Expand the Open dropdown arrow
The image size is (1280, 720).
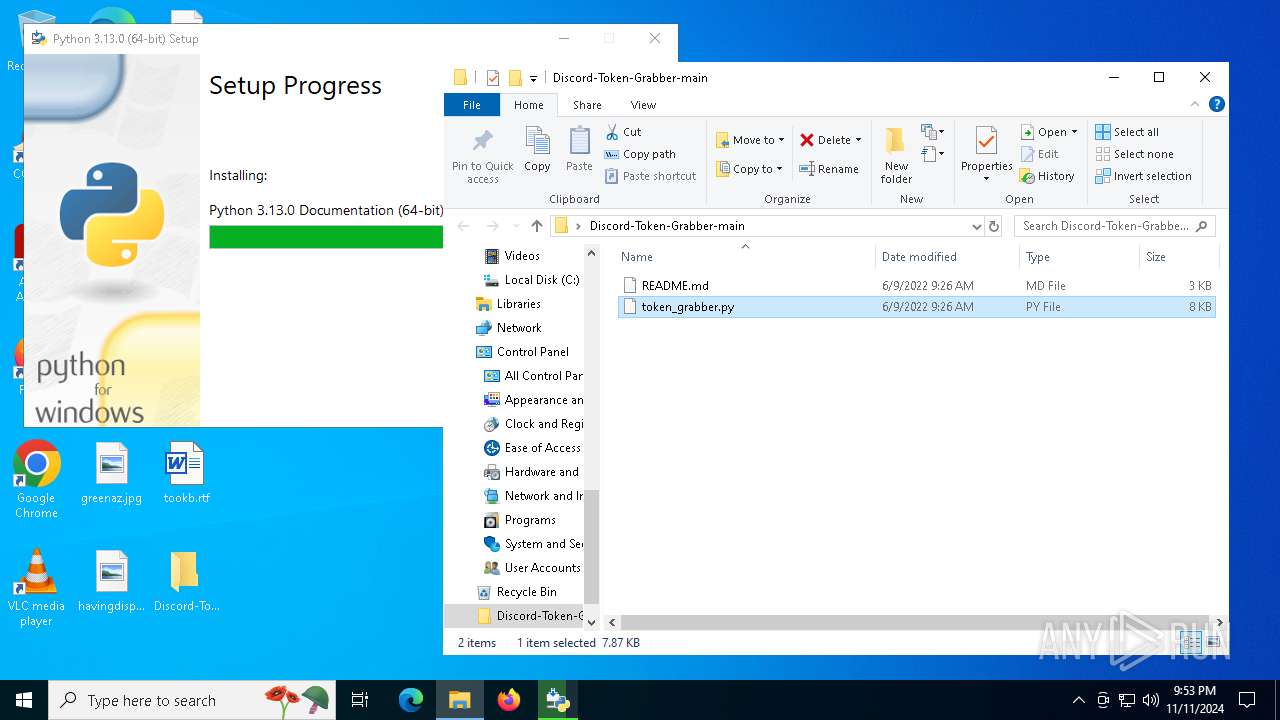pos(1074,132)
